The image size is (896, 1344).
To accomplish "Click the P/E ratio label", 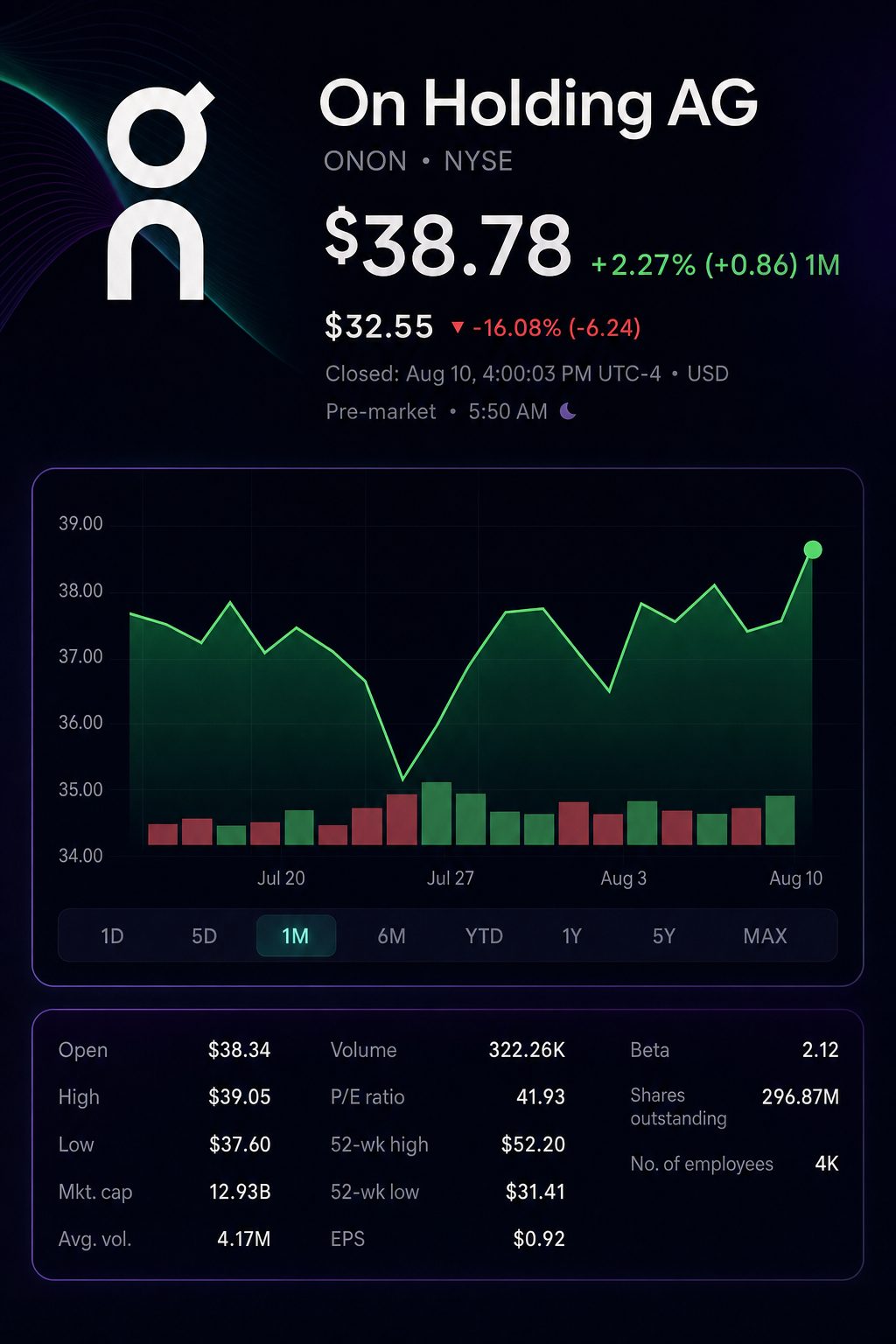I will coord(367,1097).
